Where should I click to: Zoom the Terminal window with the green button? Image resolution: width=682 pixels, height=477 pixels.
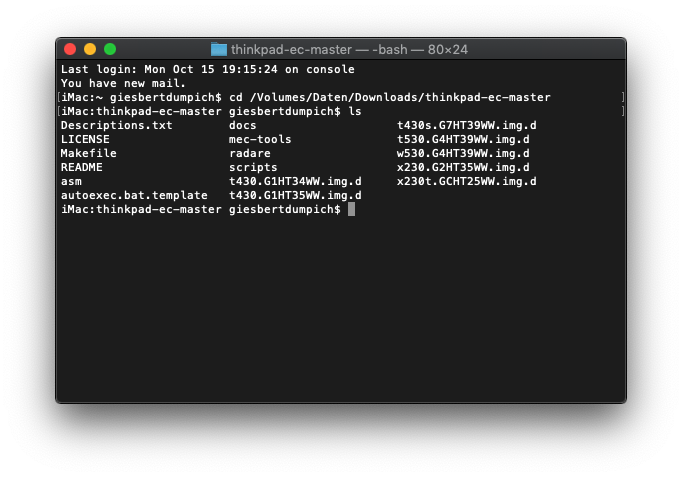(x=110, y=49)
